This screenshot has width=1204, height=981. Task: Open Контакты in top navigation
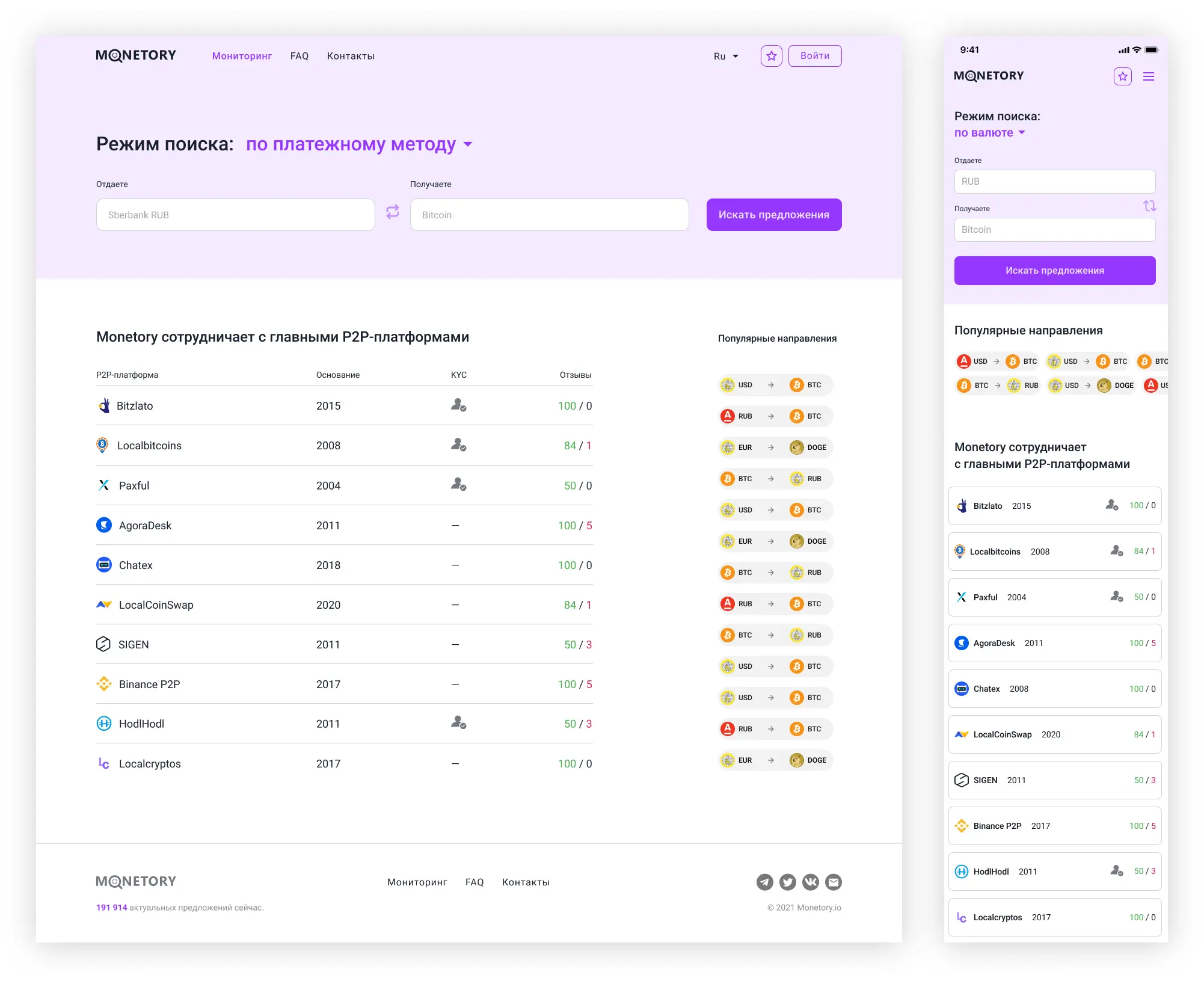[x=351, y=56]
